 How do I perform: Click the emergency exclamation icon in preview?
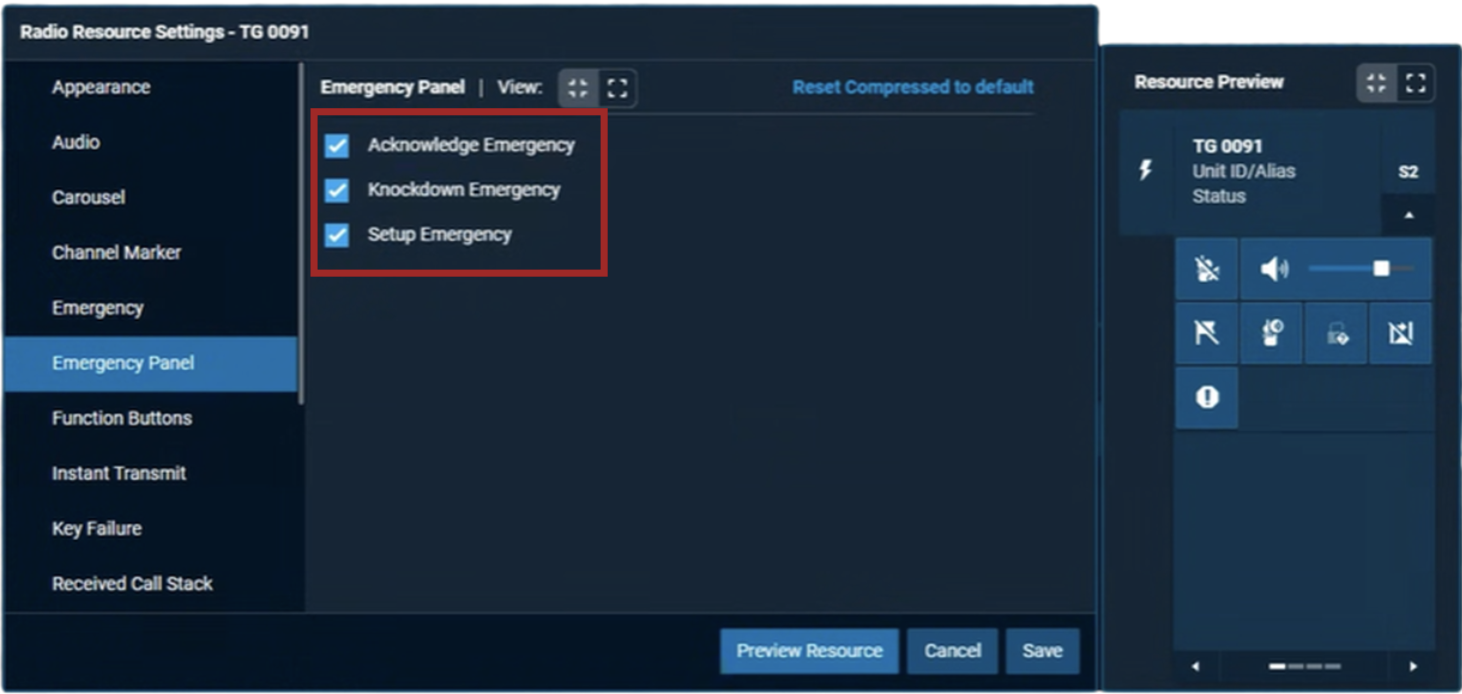pos(1207,398)
